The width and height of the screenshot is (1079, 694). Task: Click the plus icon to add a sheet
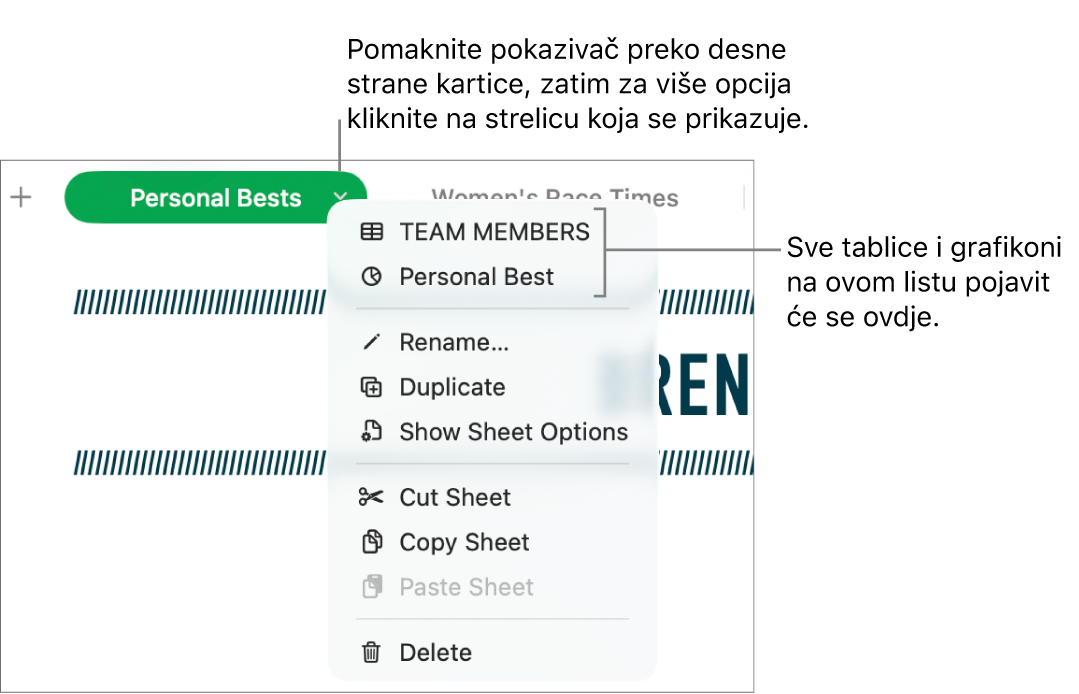[x=21, y=197]
